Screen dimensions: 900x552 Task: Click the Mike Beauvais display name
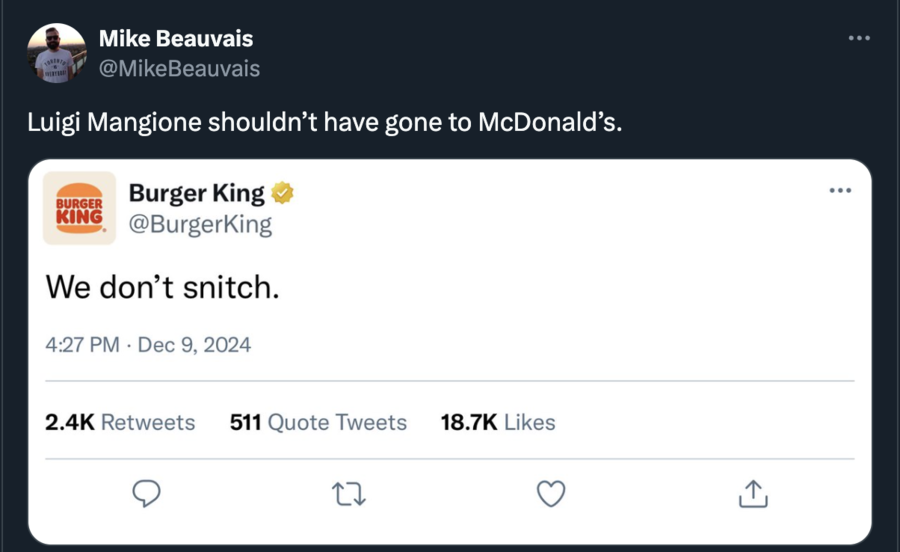click(175, 39)
